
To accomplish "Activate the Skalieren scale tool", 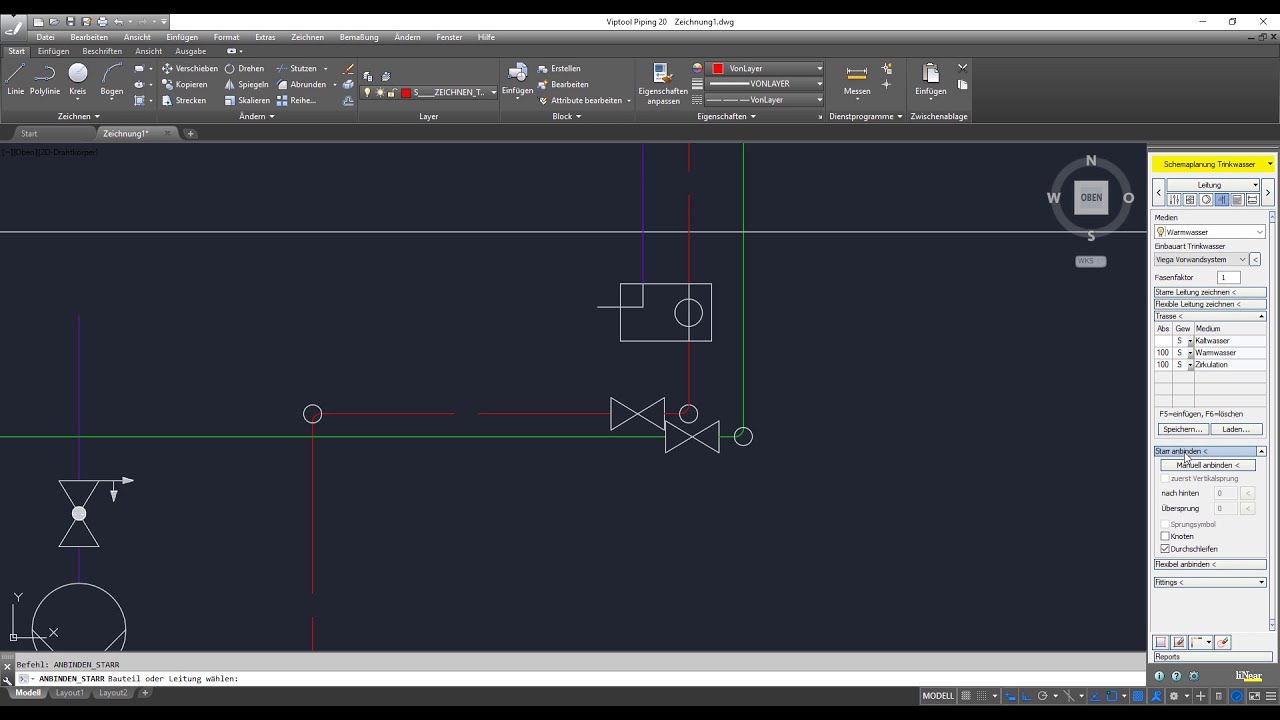I will click(247, 101).
